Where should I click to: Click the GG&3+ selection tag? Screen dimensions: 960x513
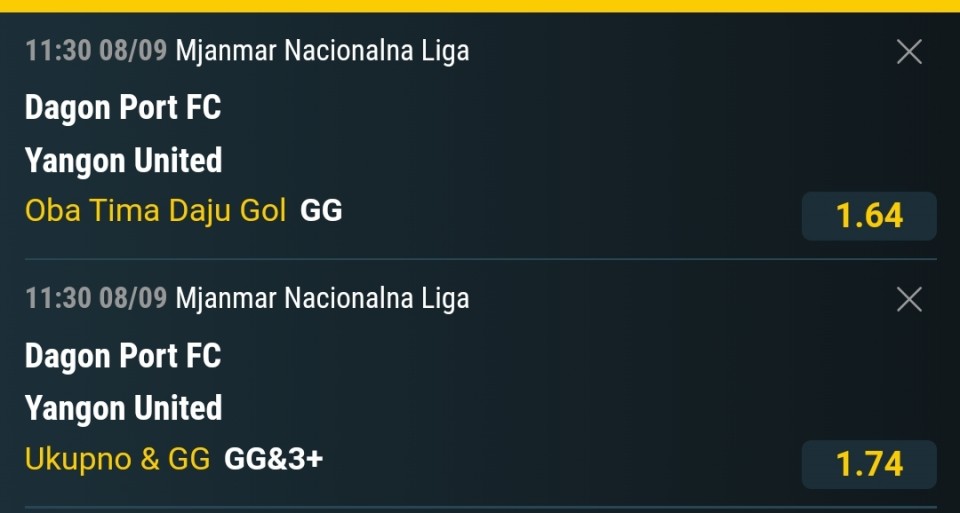[x=273, y=459]
